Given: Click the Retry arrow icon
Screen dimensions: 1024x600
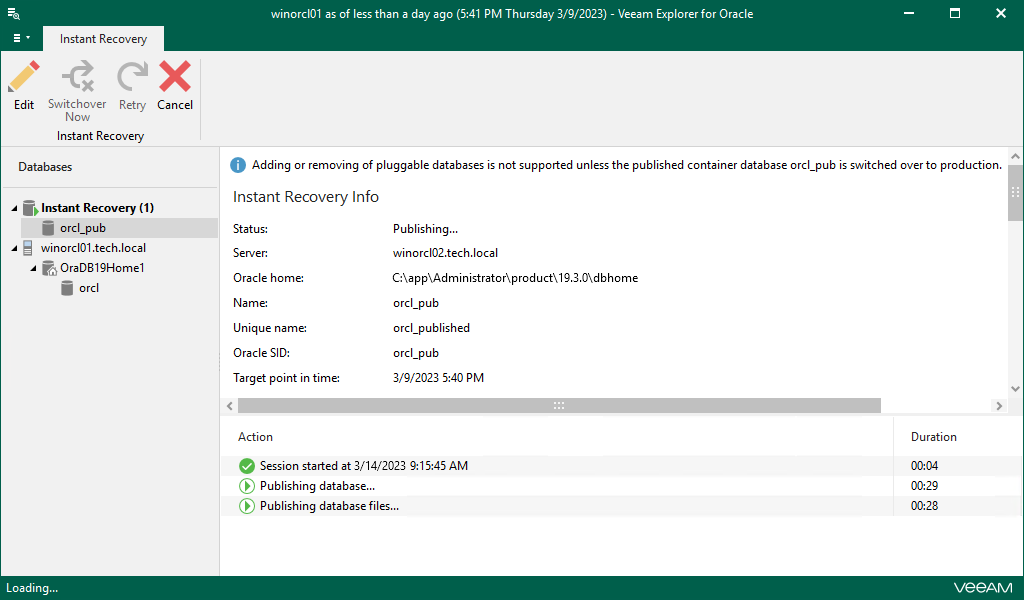Looking at the screenshot, I should 132,77.
